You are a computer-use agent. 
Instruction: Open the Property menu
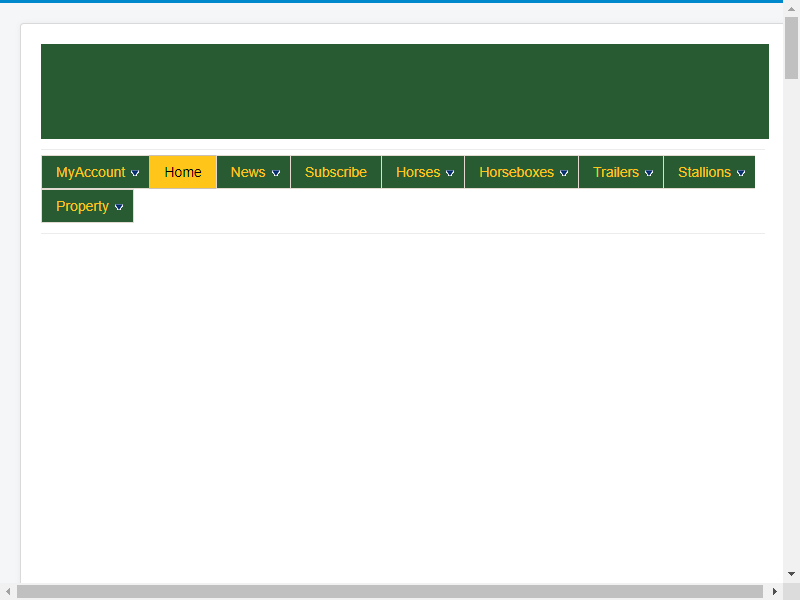[87, 206]
